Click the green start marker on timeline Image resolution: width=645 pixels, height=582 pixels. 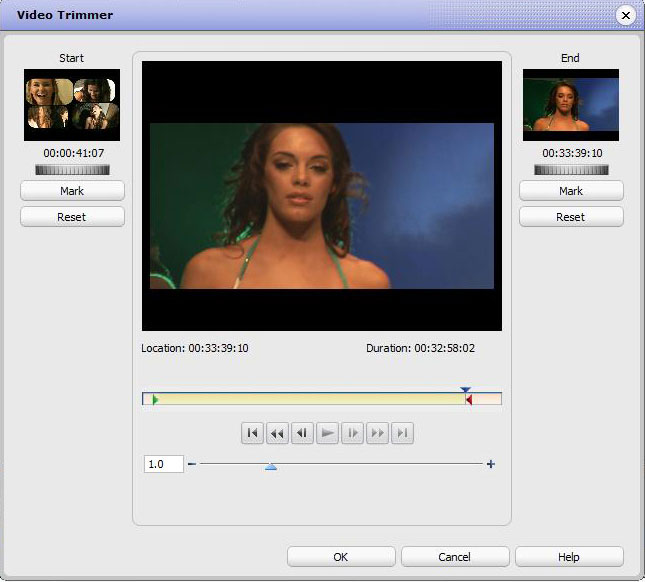click(155, 399)
